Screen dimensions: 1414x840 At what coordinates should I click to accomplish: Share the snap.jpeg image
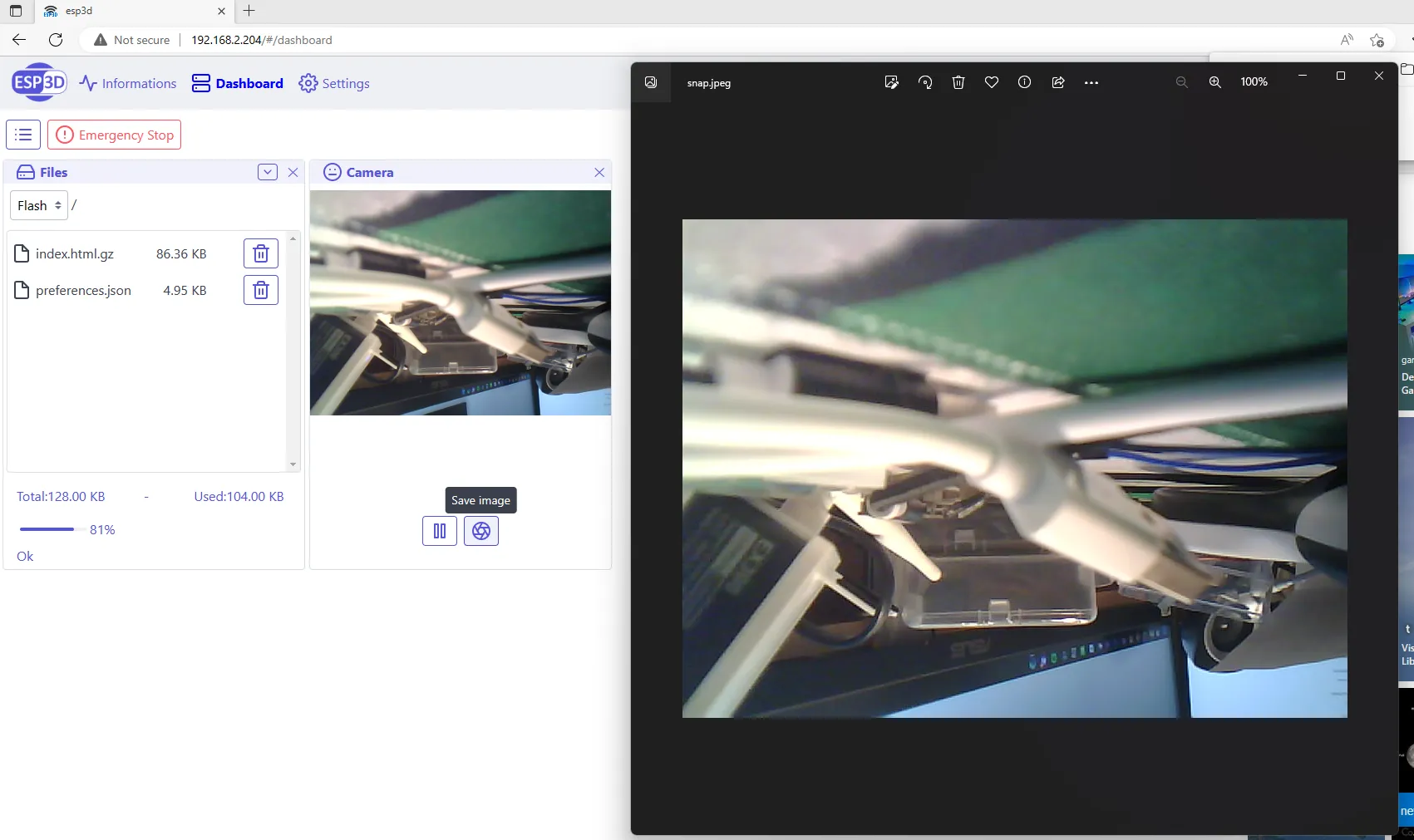(x=1058, y=82)
